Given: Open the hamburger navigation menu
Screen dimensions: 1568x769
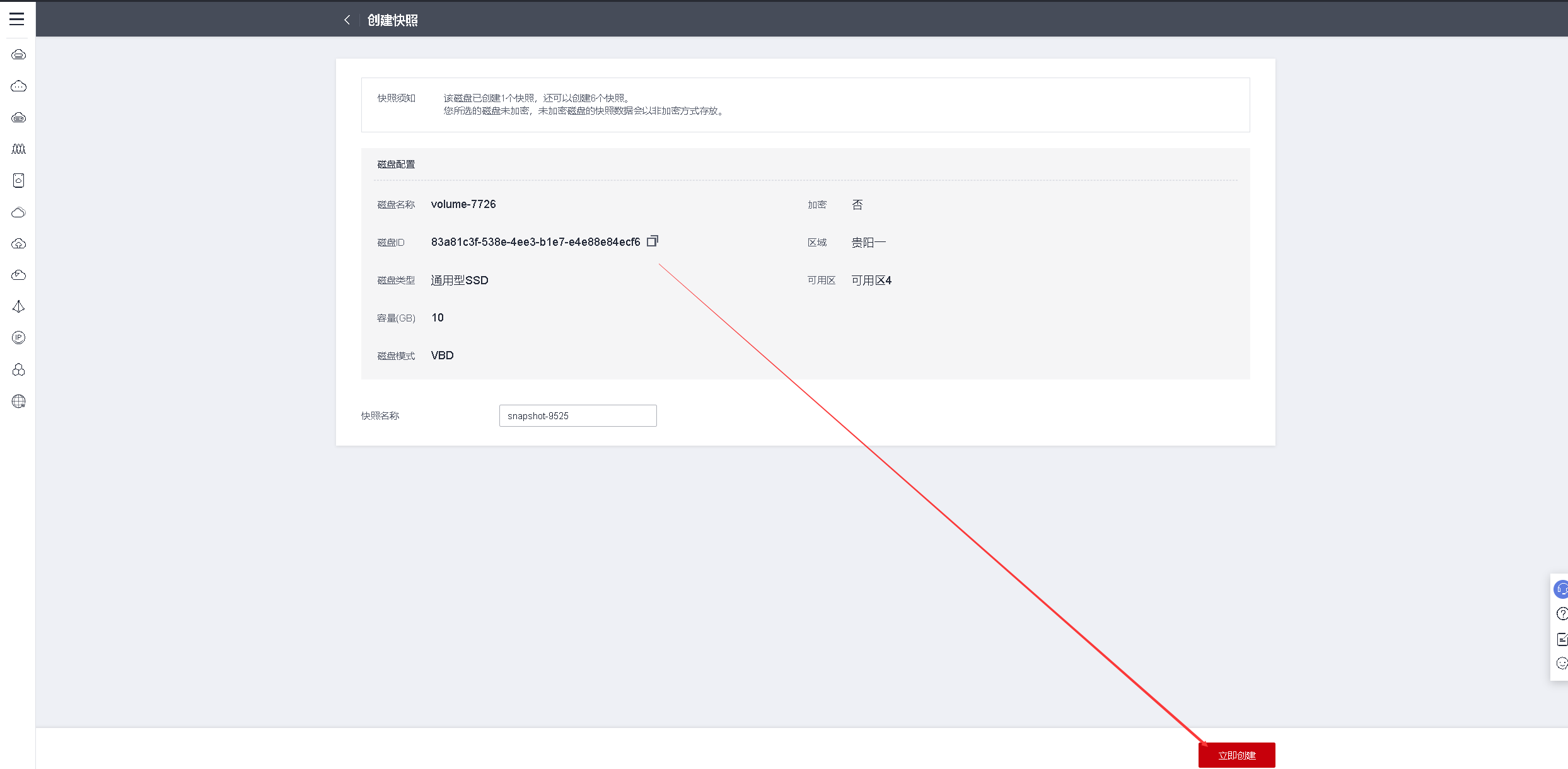Looking at the screenshot, I should (x=17, y=19).
